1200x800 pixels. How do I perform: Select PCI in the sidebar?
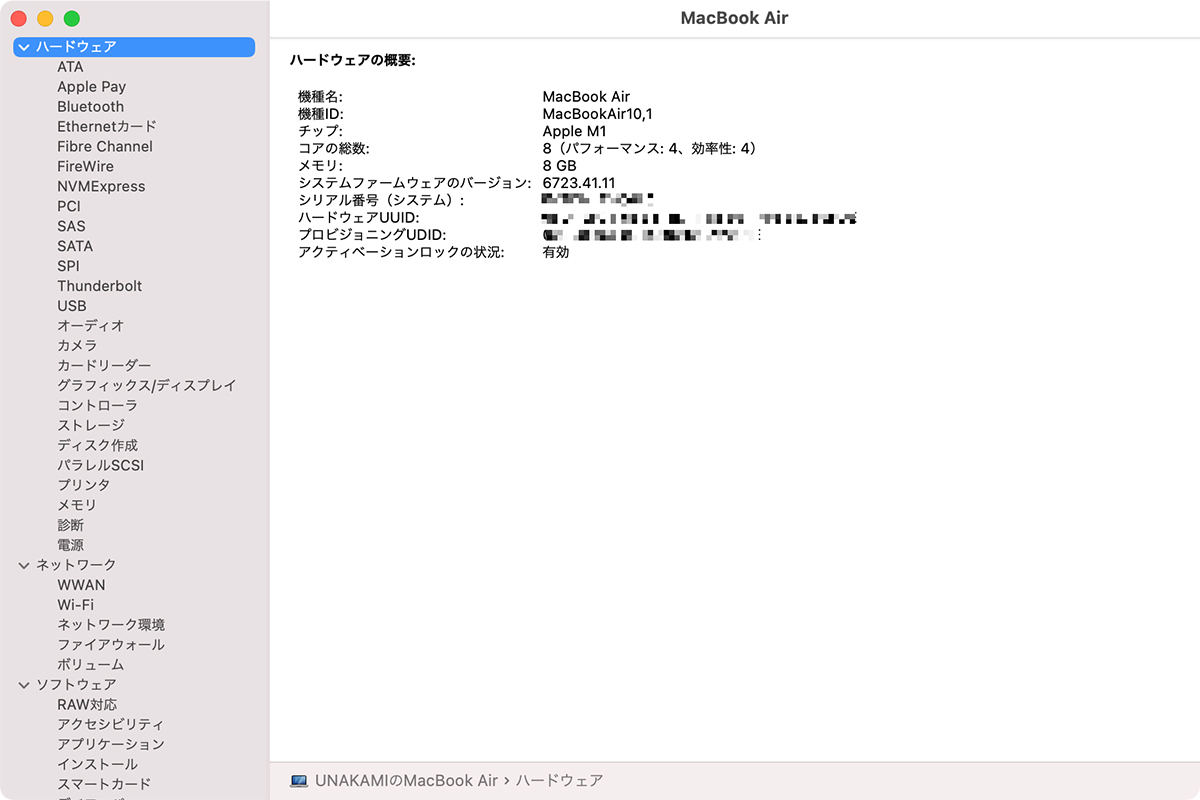point(69,206)
